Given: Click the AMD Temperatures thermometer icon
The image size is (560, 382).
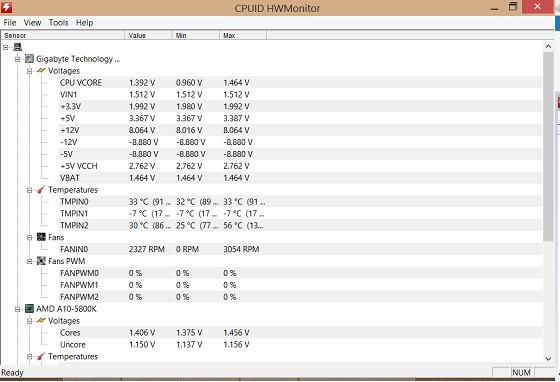Looking at the screenshot, I should coord(41,356).
